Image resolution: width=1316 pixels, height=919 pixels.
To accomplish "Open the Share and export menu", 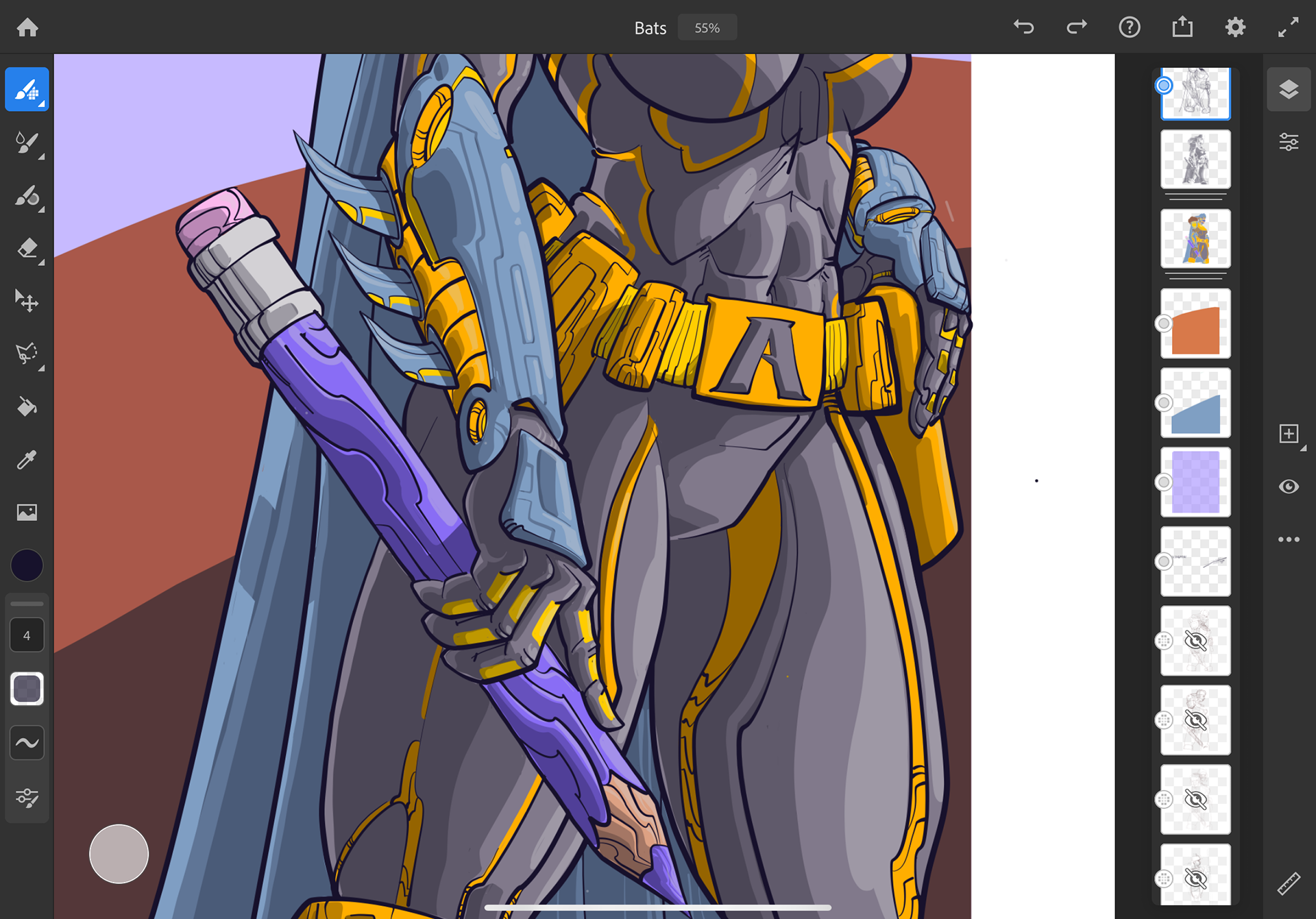I will [1182, 27].
